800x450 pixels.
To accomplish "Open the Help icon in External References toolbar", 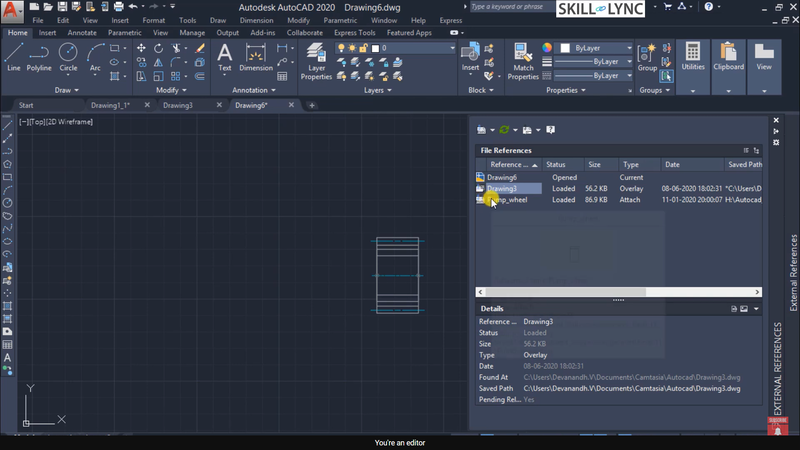I will 550,129.
